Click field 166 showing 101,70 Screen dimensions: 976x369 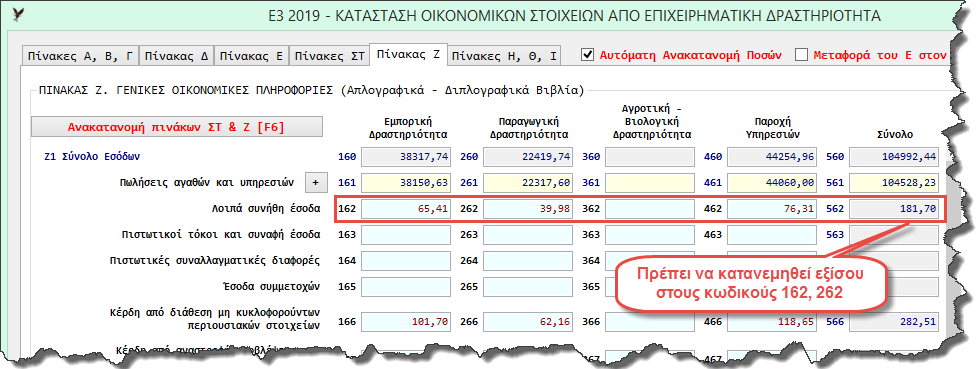coord(406,322)
